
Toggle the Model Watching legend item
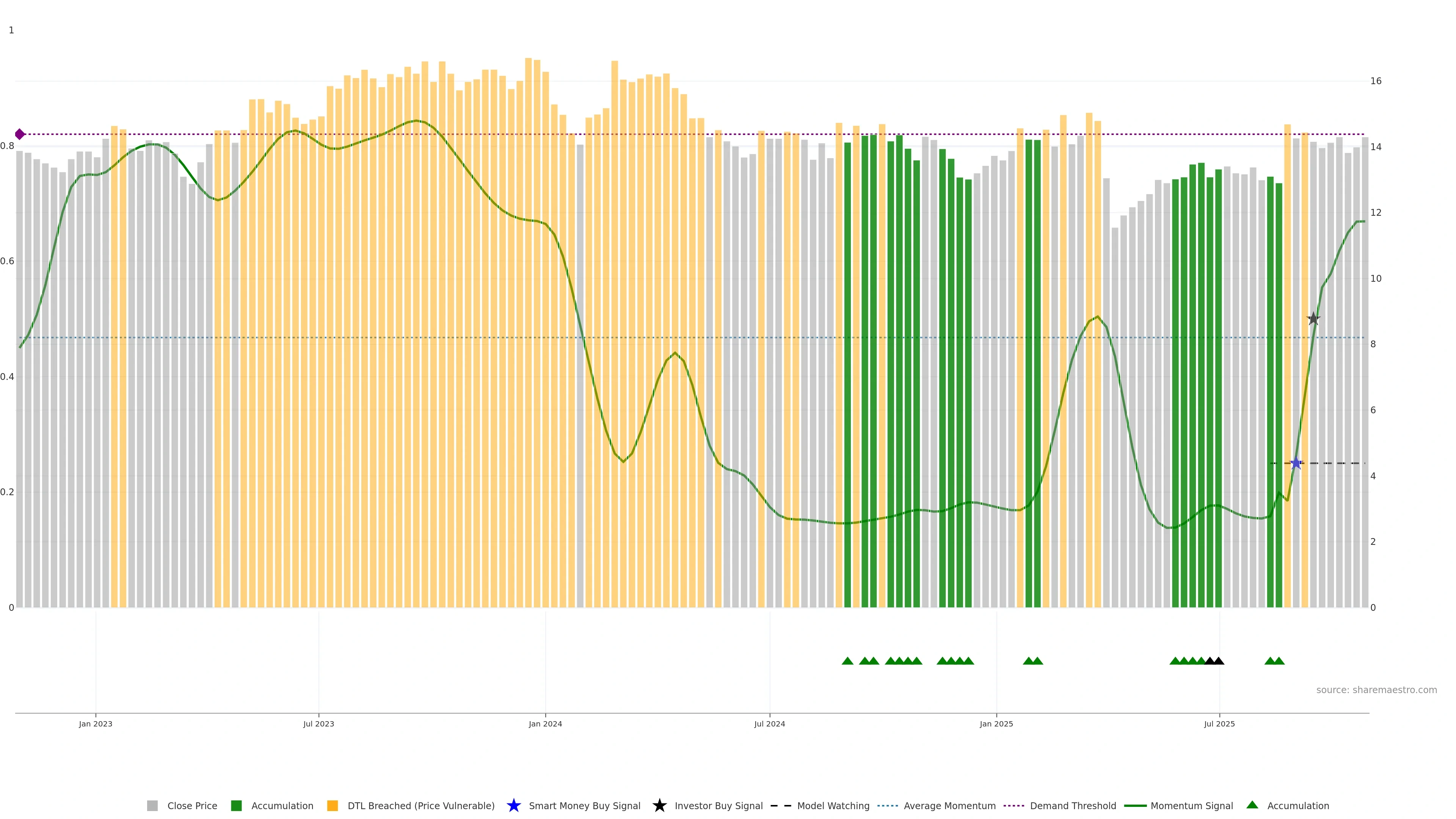(833, 805)
